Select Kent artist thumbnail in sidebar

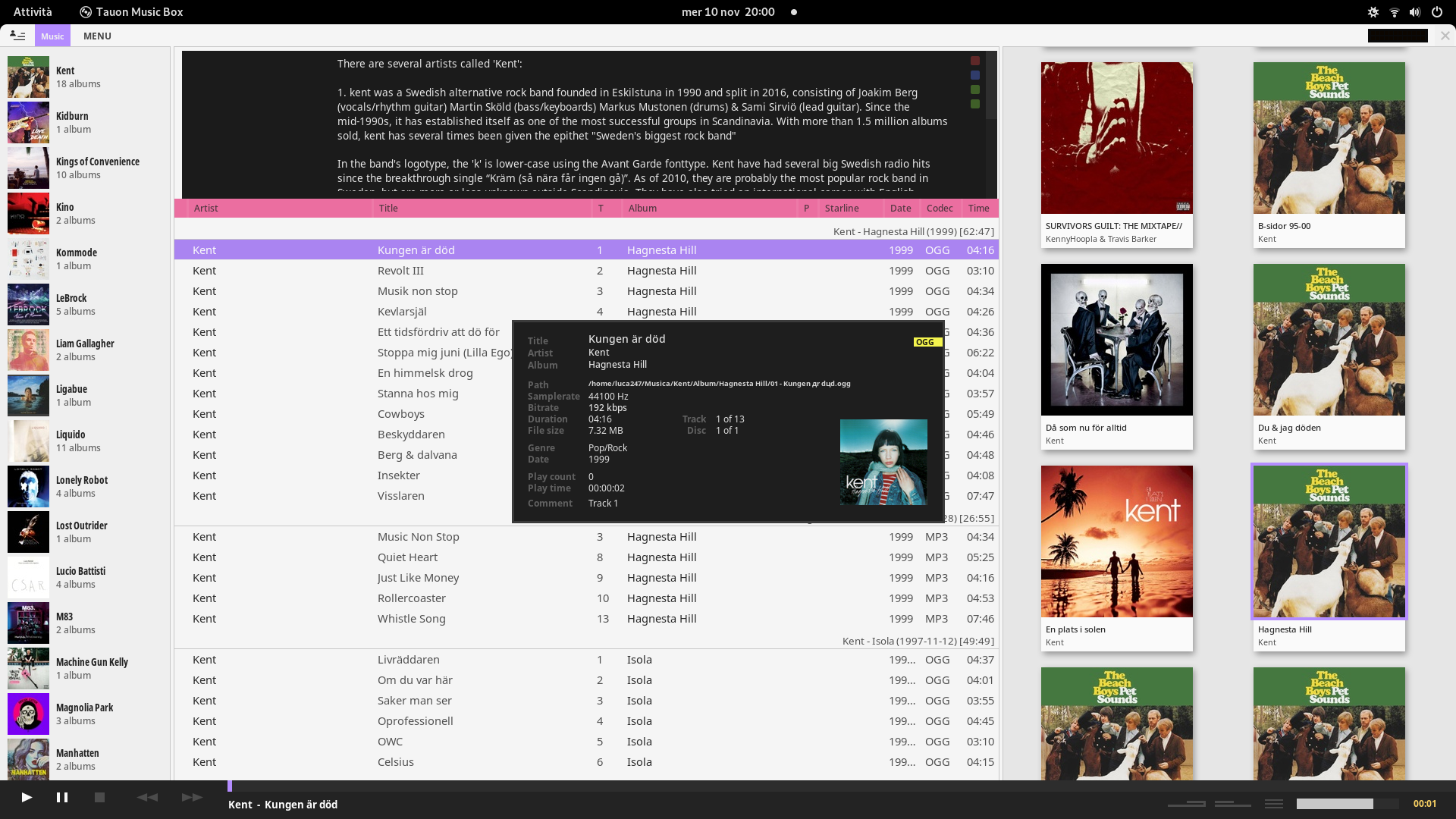coord(28,77)
